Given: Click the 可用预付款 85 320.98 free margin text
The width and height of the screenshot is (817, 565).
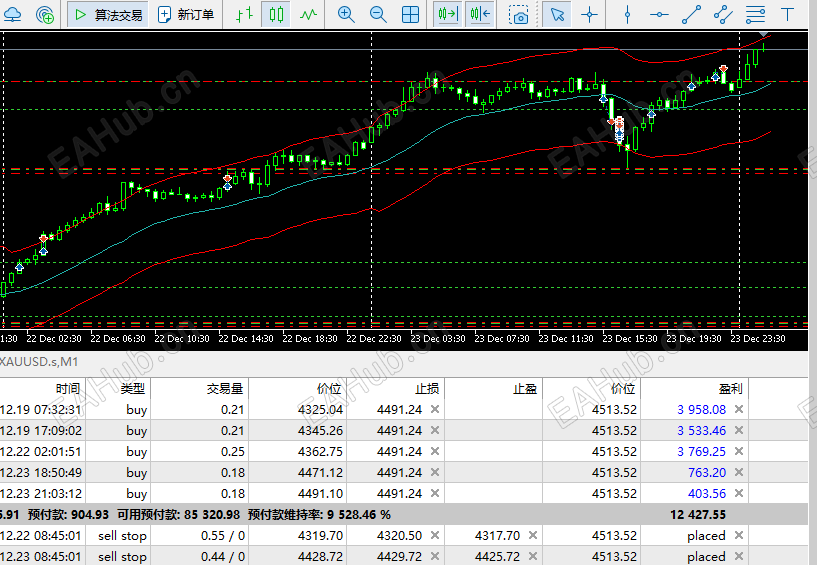Looking at the screenshot, I should [x=178, y=514].
